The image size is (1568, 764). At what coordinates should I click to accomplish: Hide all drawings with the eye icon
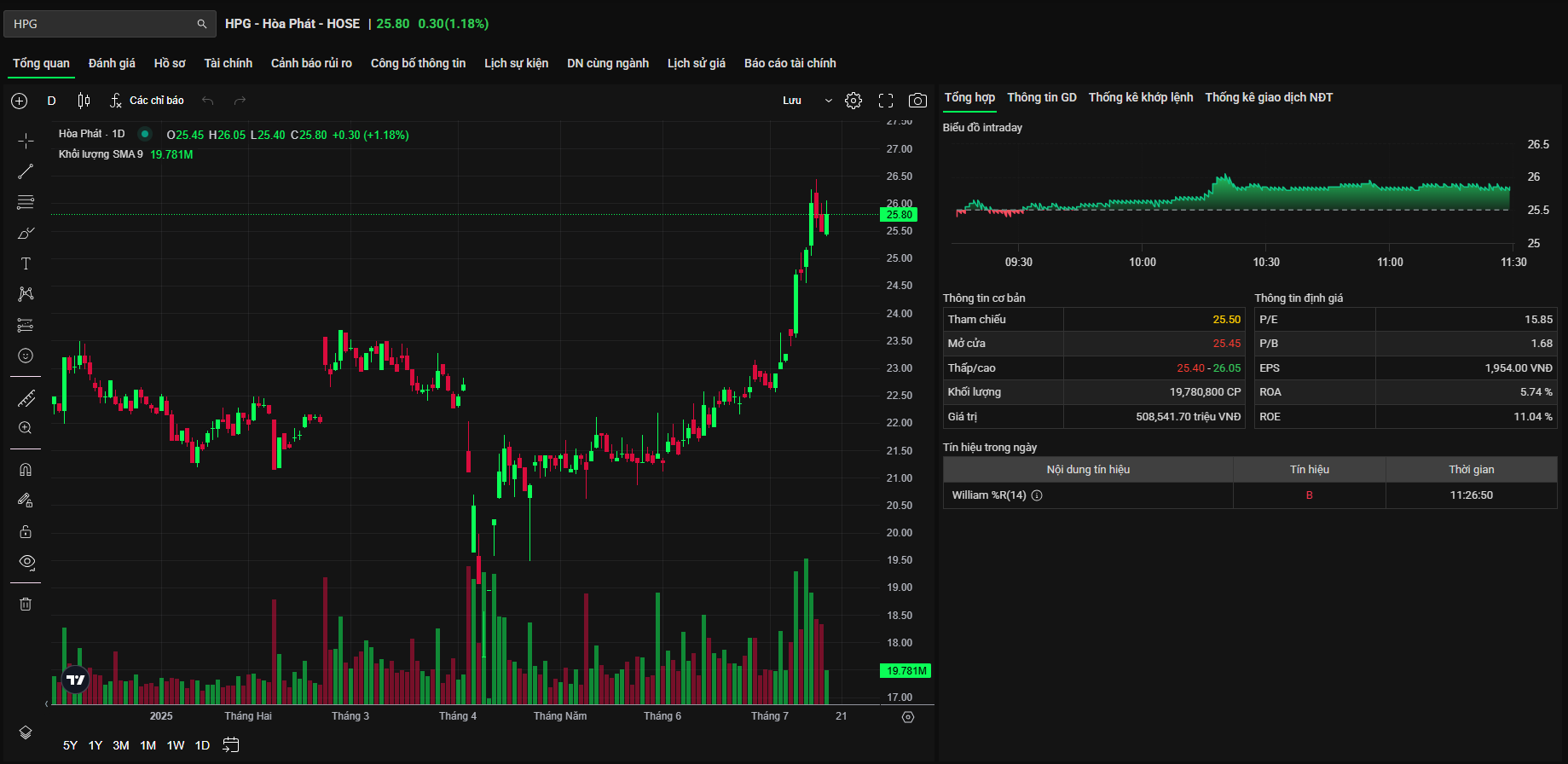tap(26, 562)
